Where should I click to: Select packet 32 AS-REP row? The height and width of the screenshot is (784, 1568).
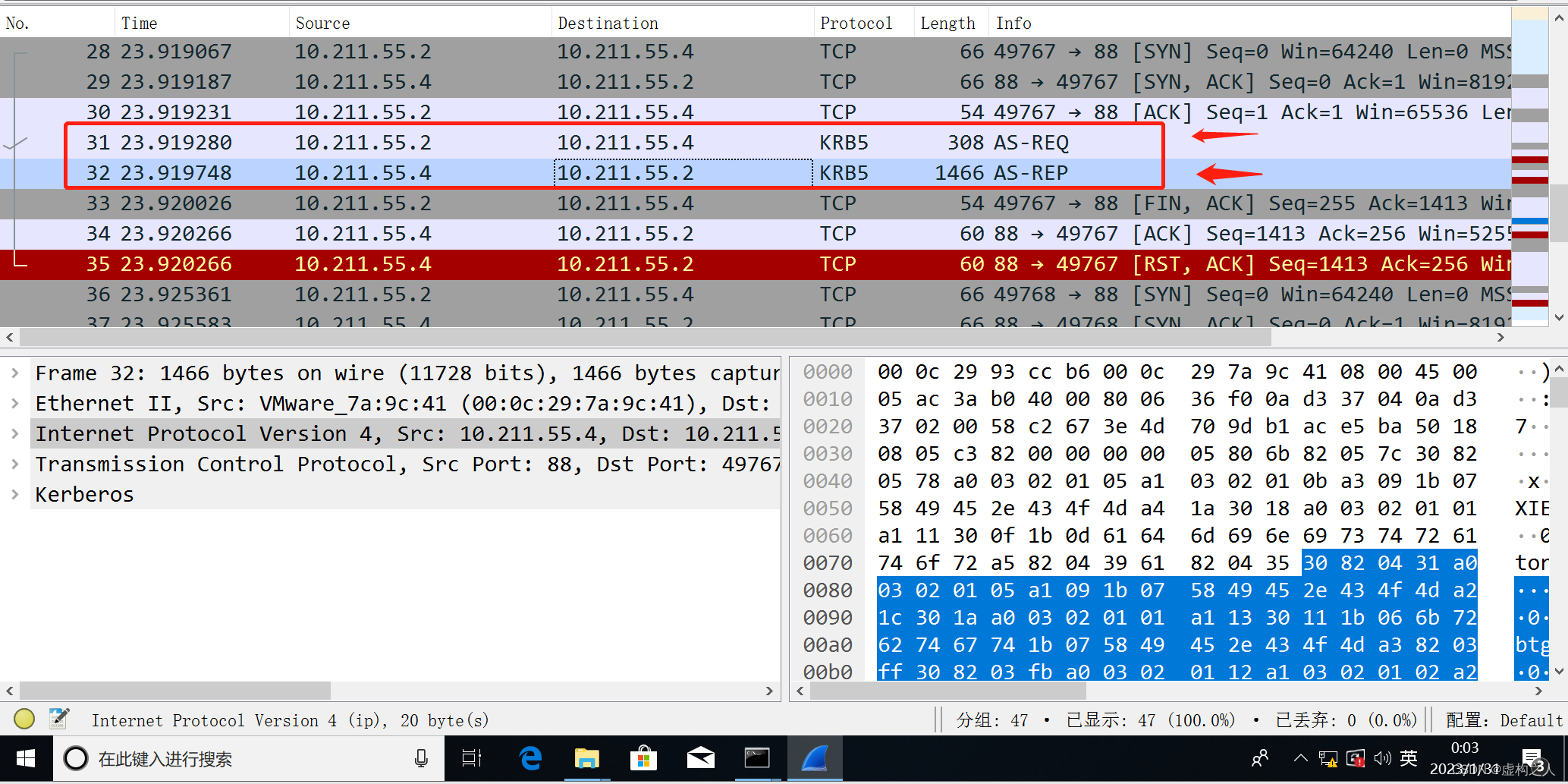756,173
